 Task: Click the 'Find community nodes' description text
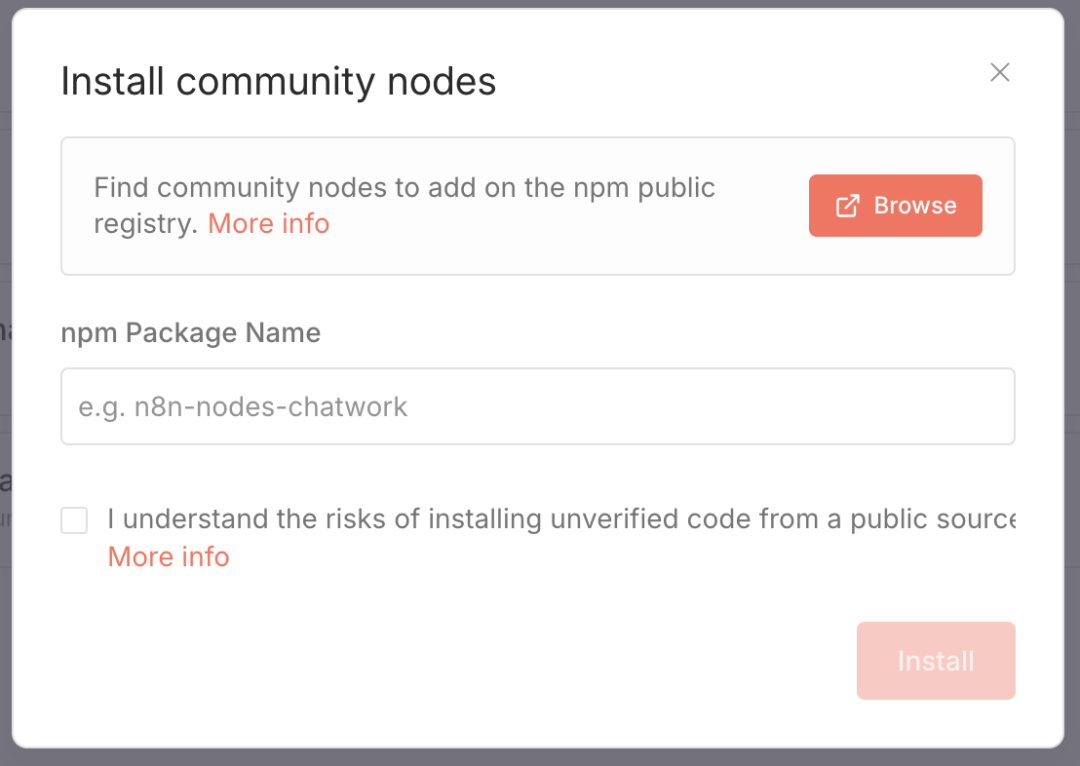pyautogui.click(x=300, y=188)
